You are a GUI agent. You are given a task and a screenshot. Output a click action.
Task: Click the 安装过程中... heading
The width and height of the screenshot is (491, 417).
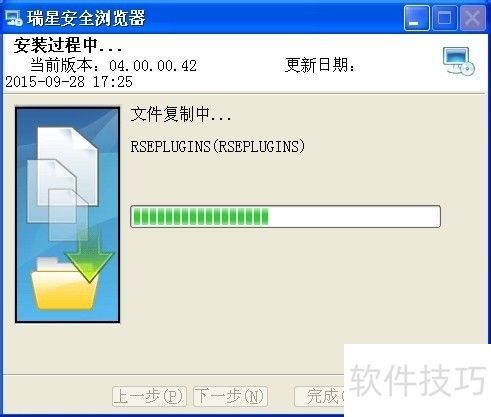coord(68,45)
